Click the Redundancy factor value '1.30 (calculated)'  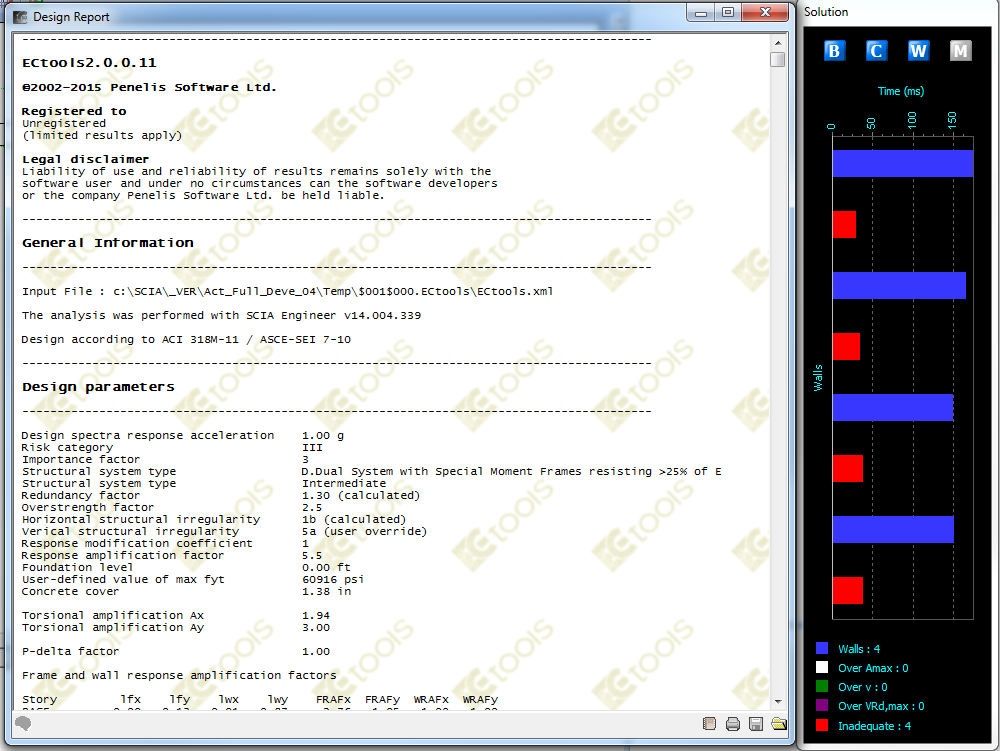361,496
